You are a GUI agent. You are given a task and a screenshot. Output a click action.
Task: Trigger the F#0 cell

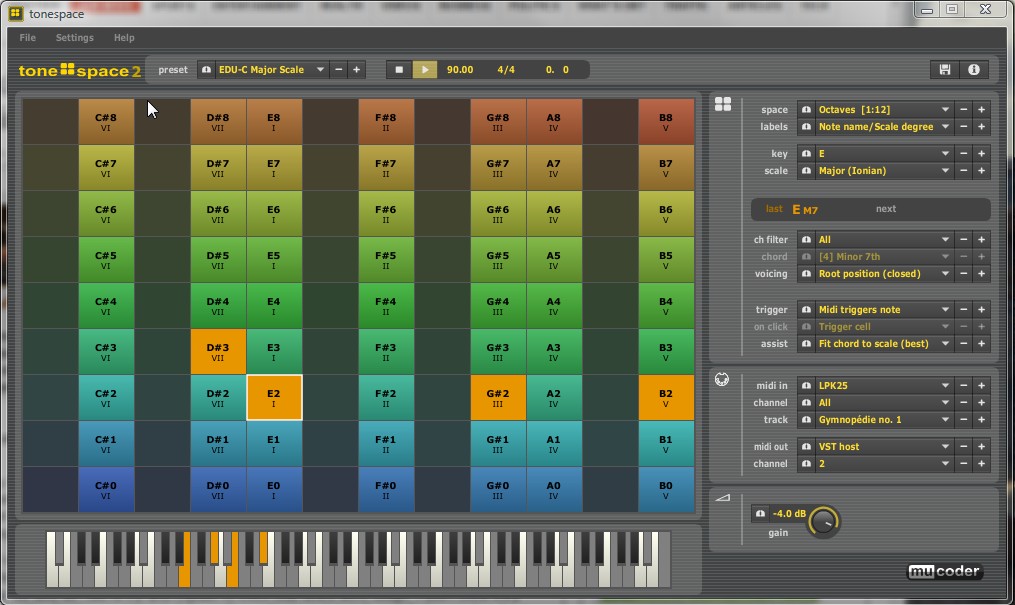tap(386, 489)
